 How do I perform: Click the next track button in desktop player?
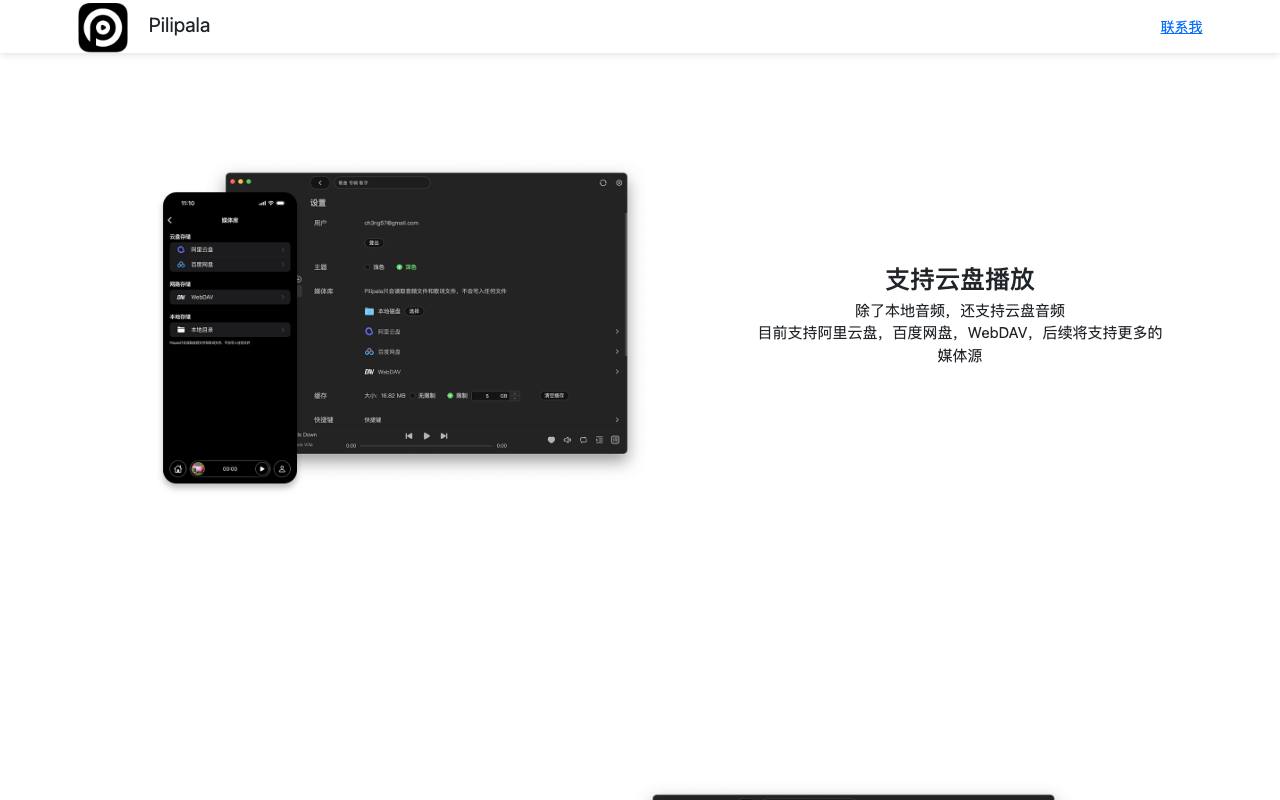[x=444, y=436]
